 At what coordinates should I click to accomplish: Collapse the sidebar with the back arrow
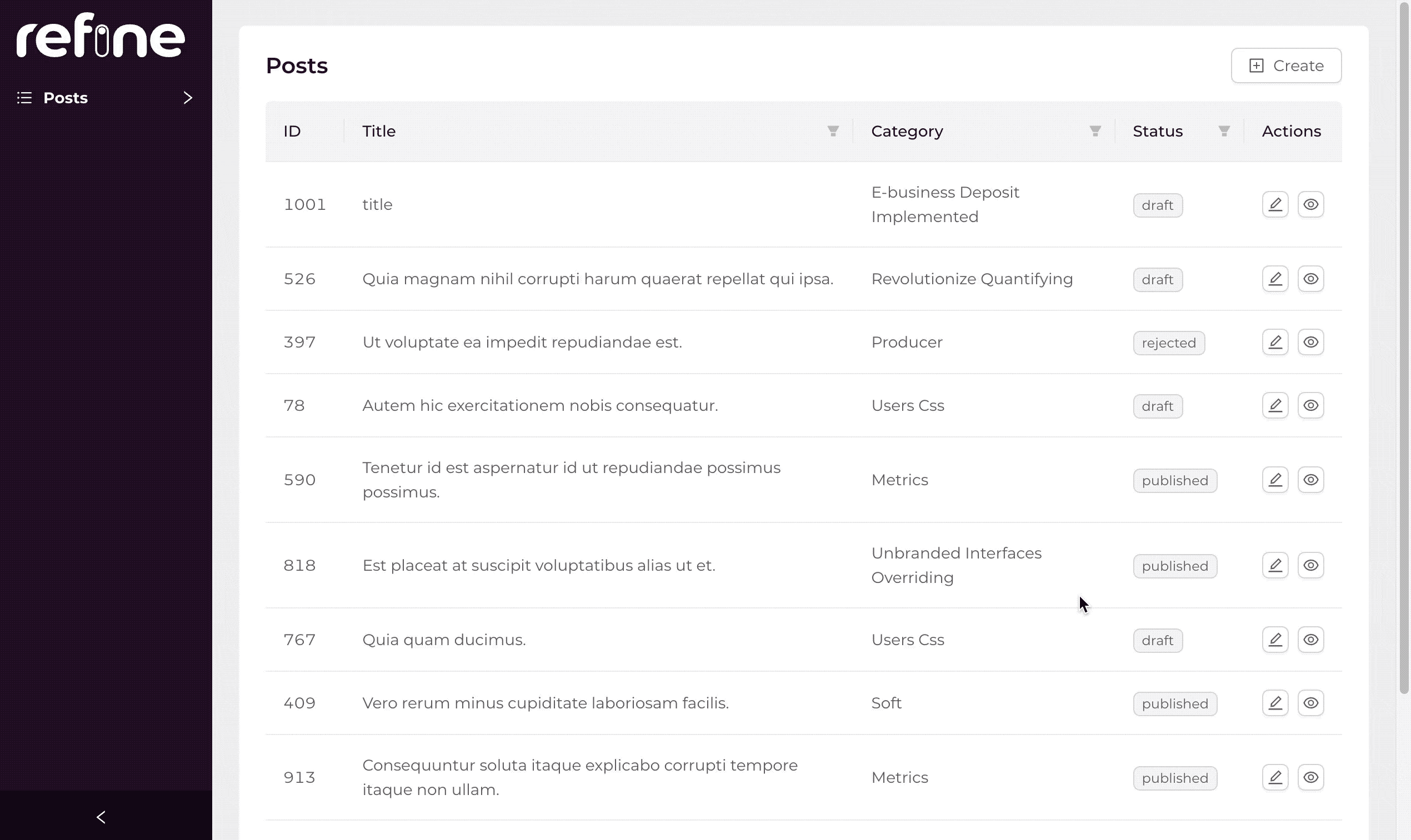[101, 817]
